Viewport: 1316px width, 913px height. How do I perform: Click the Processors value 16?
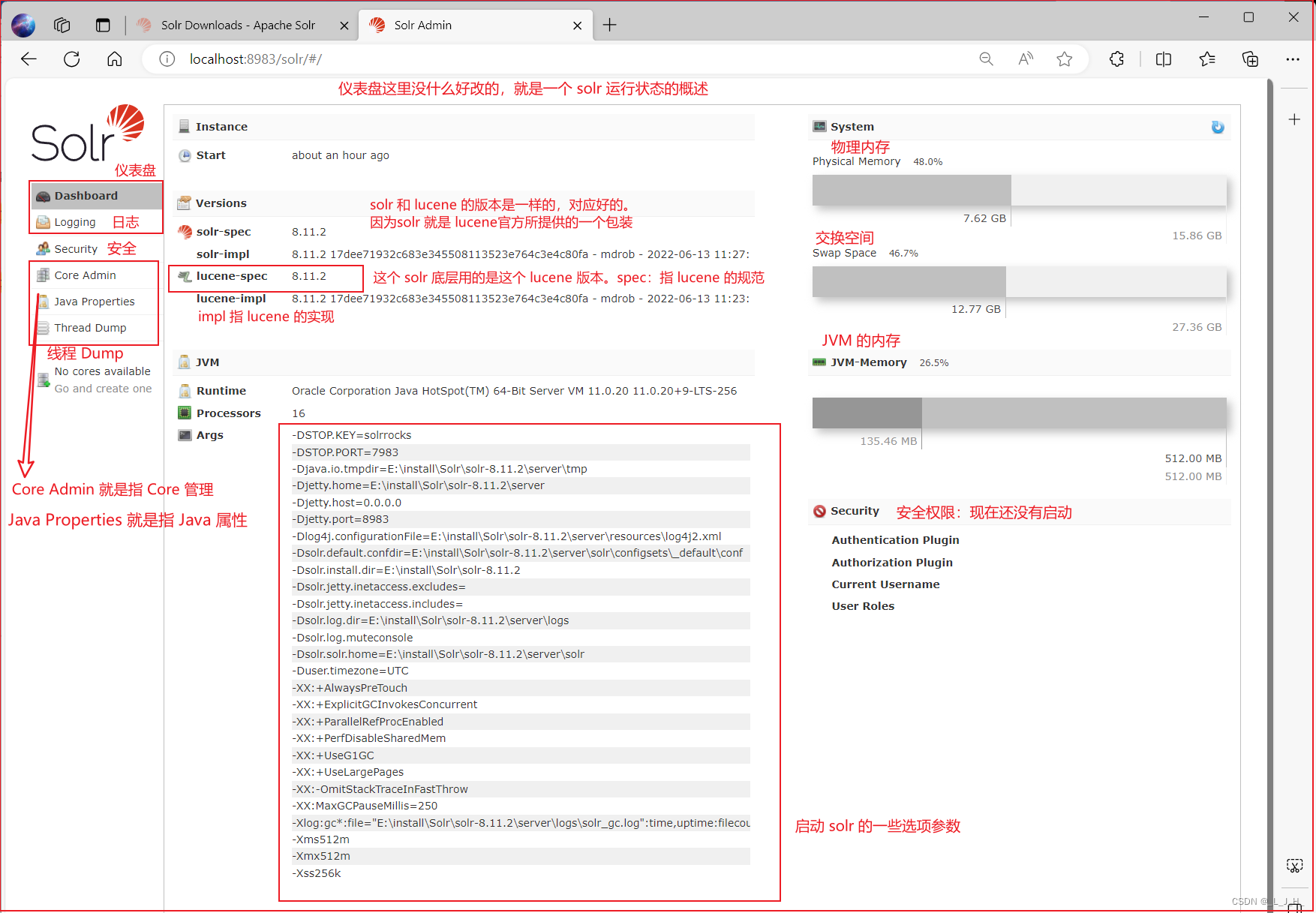click(x=299, y=413)
